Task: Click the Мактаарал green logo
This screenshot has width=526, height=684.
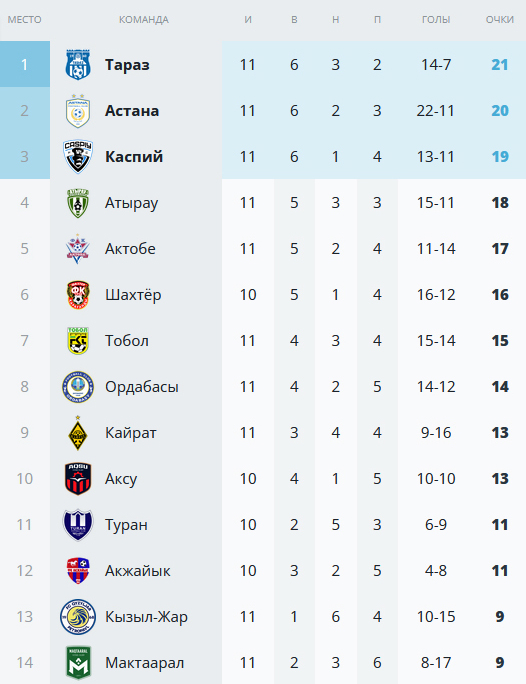Action: pos(78,663)
